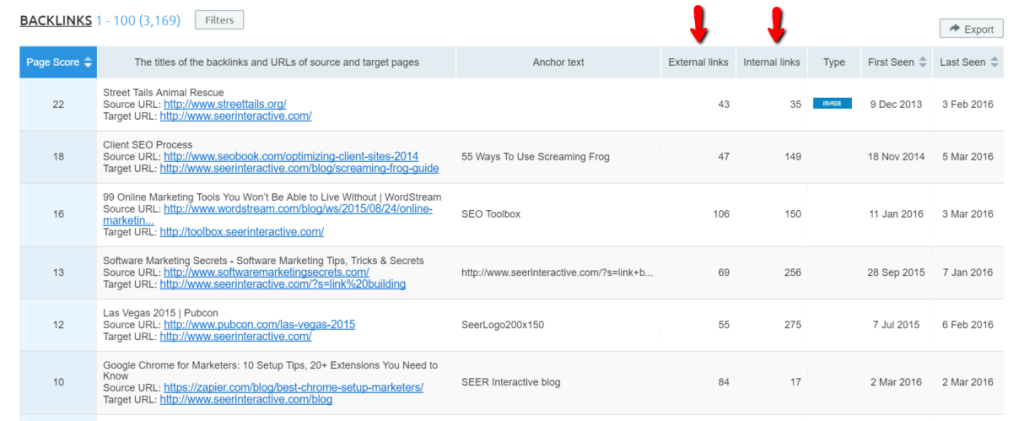
Task: Open the Filters button
Action: (219, 19)
